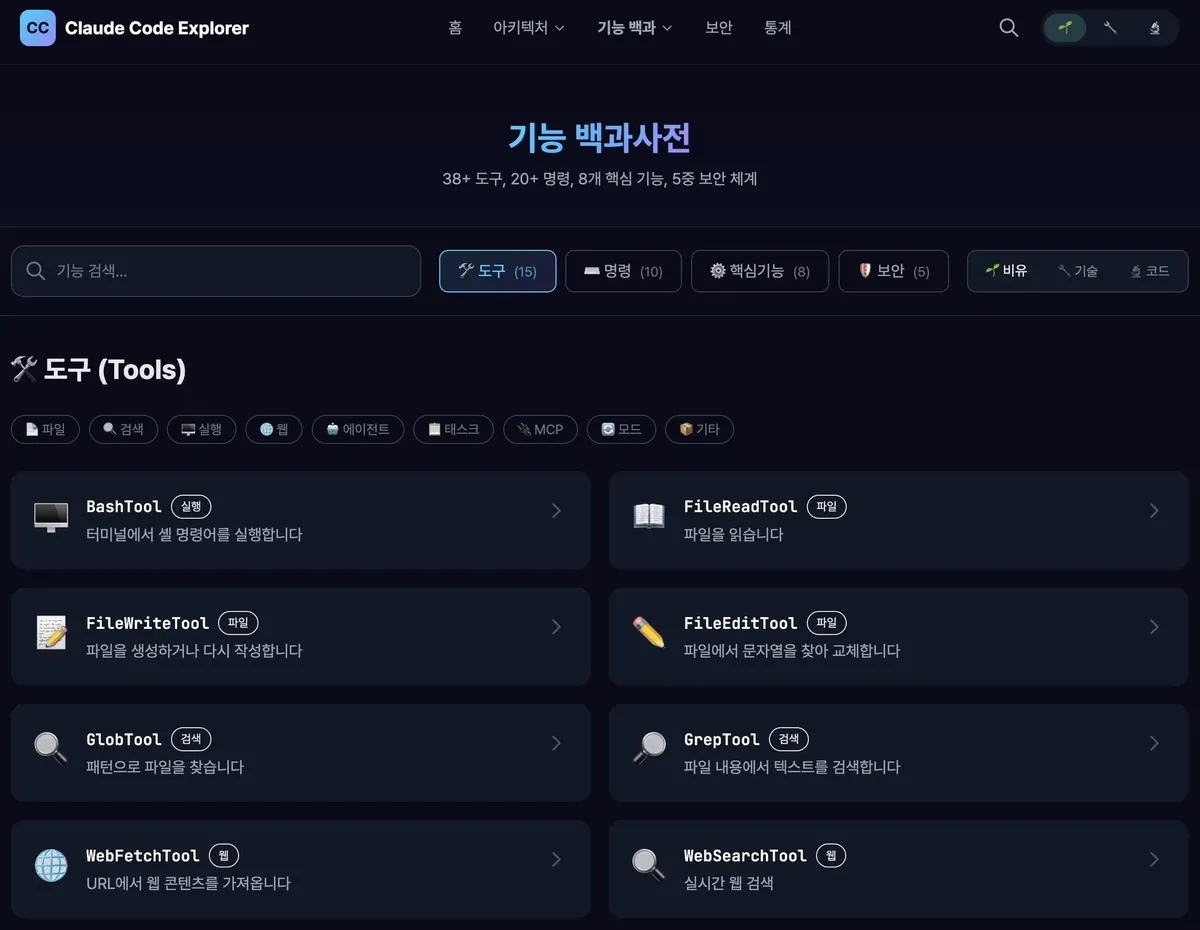The width and height of the screenshot is (1200, 930).
Task: Click the magnifier icon inside 기능 검색 field
Action: (x=36, y=271)
